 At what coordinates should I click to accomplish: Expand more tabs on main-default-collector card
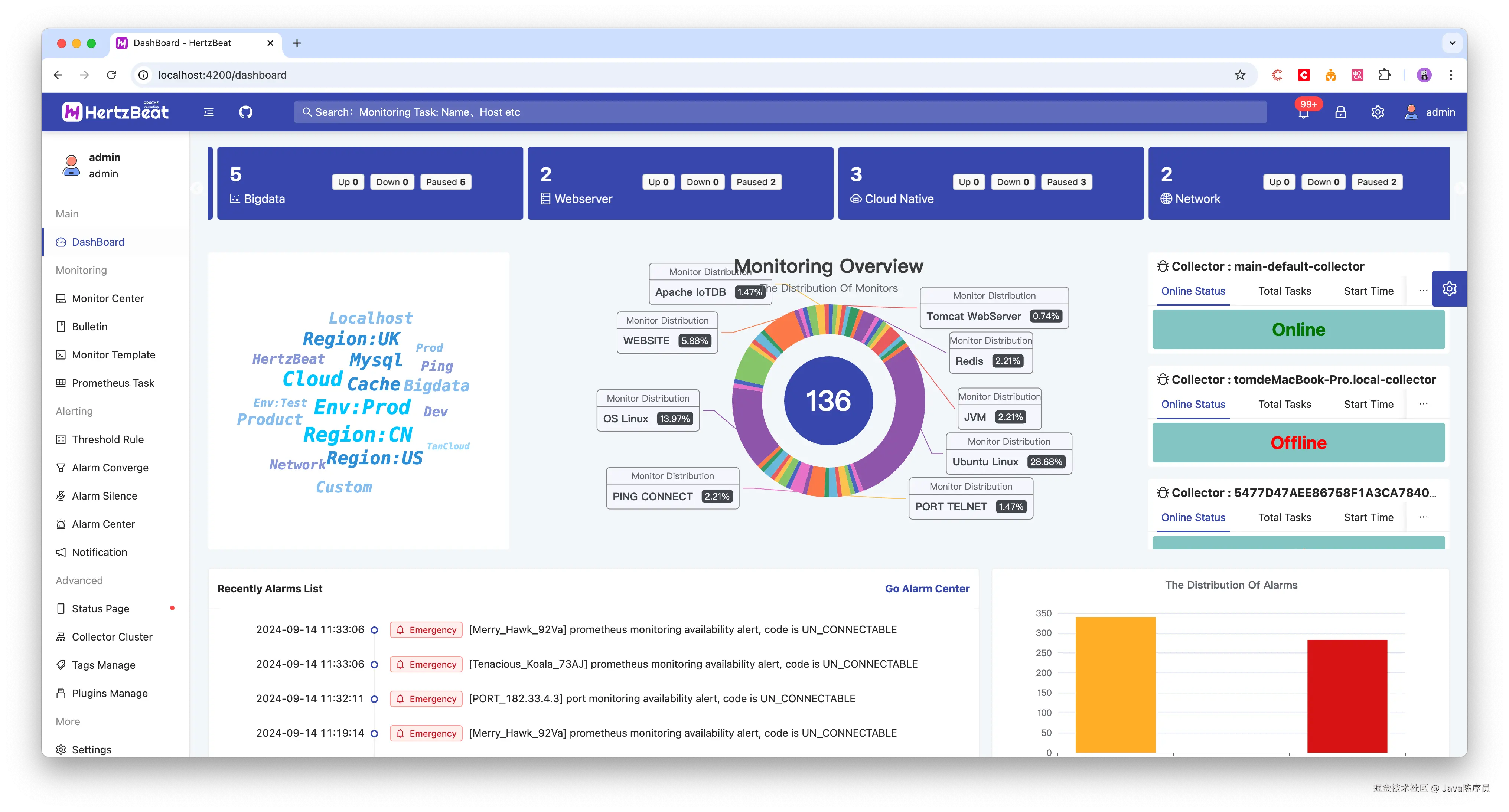(1424, 291)
